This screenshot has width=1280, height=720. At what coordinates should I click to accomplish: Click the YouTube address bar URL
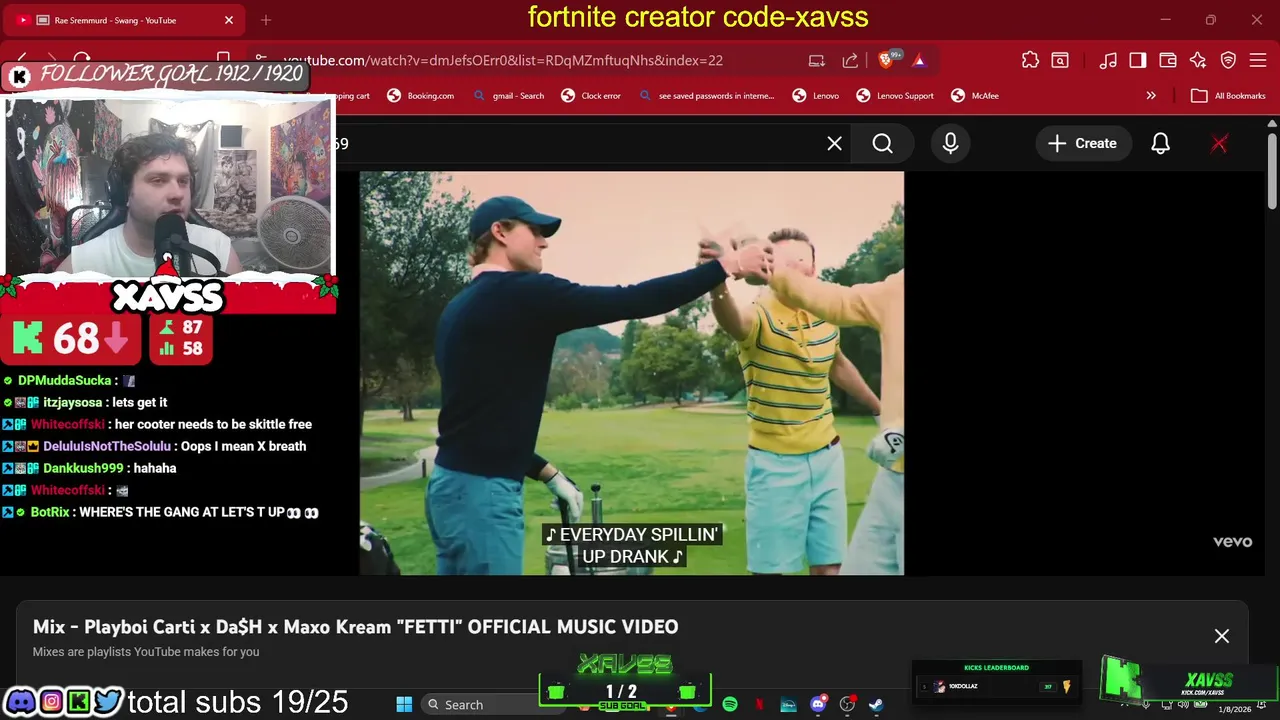(x=502, y=60)
